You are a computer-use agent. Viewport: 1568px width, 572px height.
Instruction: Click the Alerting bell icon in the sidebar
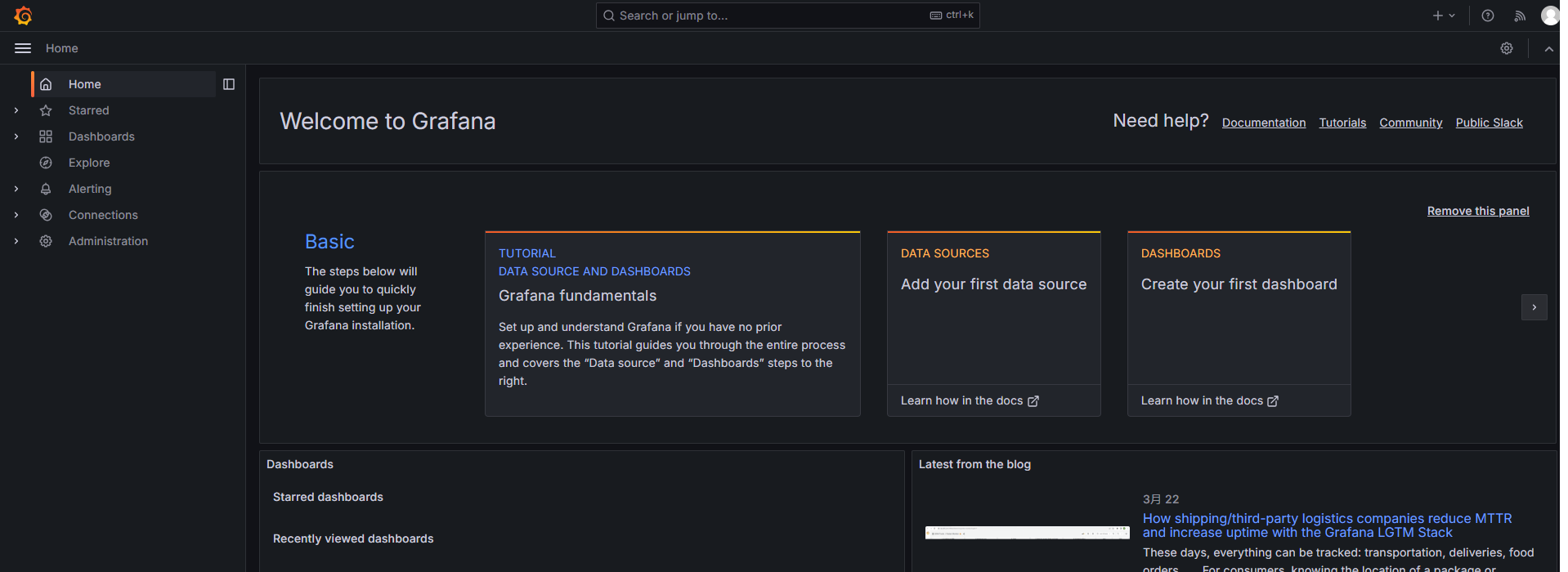click(46, 189)
